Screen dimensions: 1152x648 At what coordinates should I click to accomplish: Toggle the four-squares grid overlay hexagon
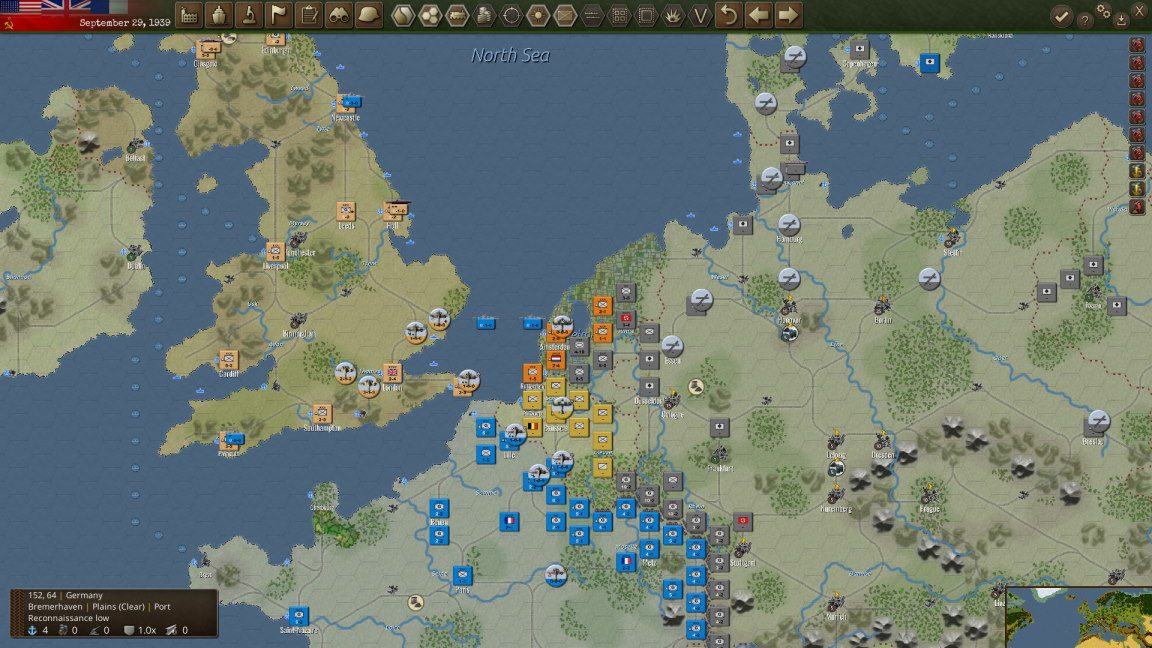point(619,15)
